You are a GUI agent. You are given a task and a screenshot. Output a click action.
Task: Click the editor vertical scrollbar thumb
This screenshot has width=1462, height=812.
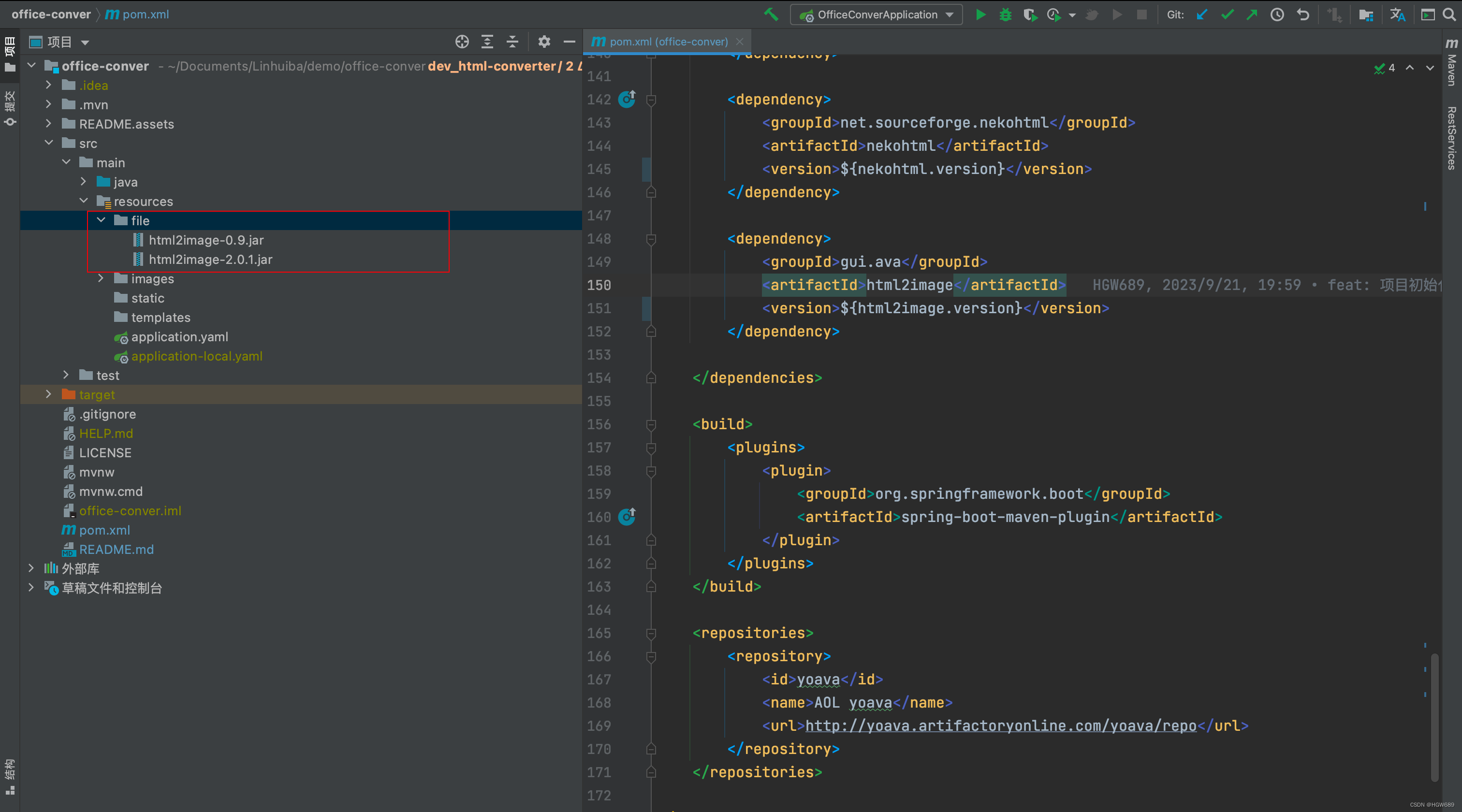click(1435, 717)
